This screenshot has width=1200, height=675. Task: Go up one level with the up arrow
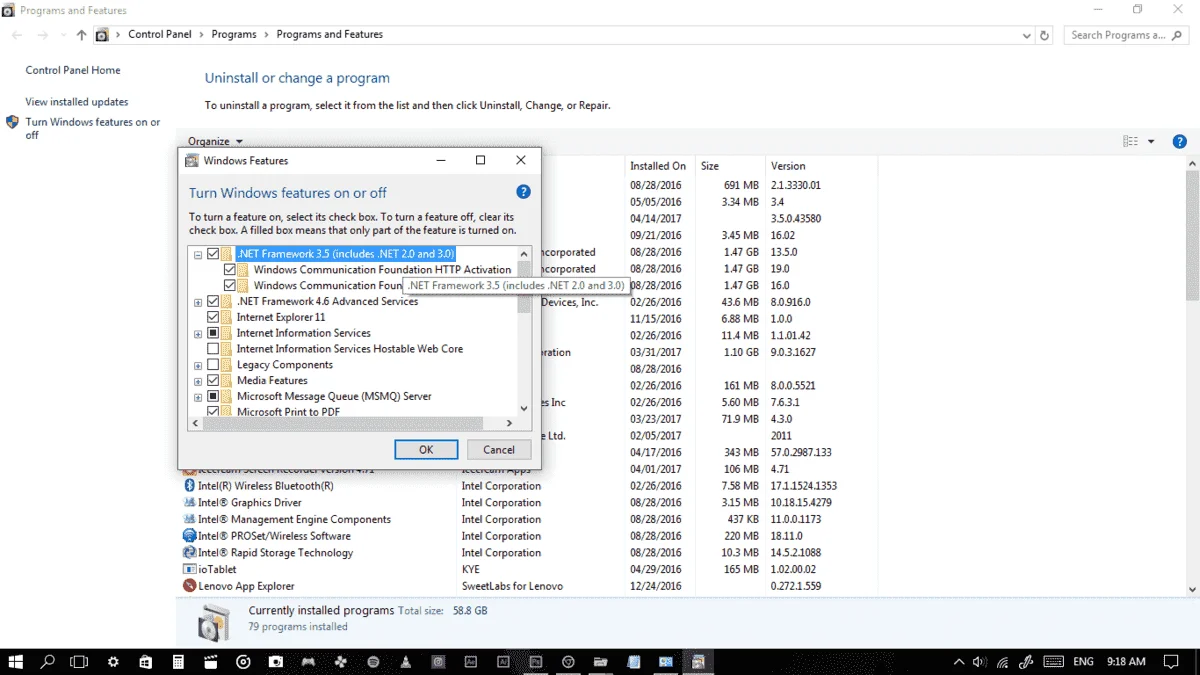[x=82, y=35]
